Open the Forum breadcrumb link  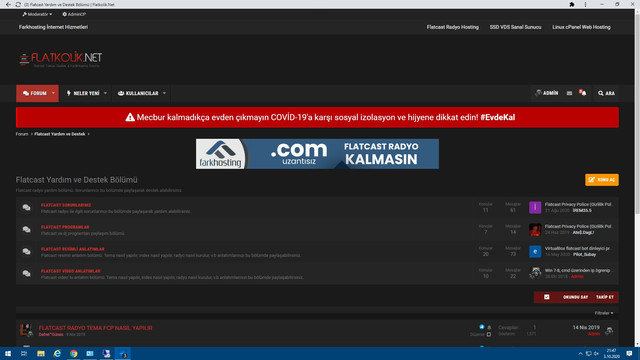22,134
